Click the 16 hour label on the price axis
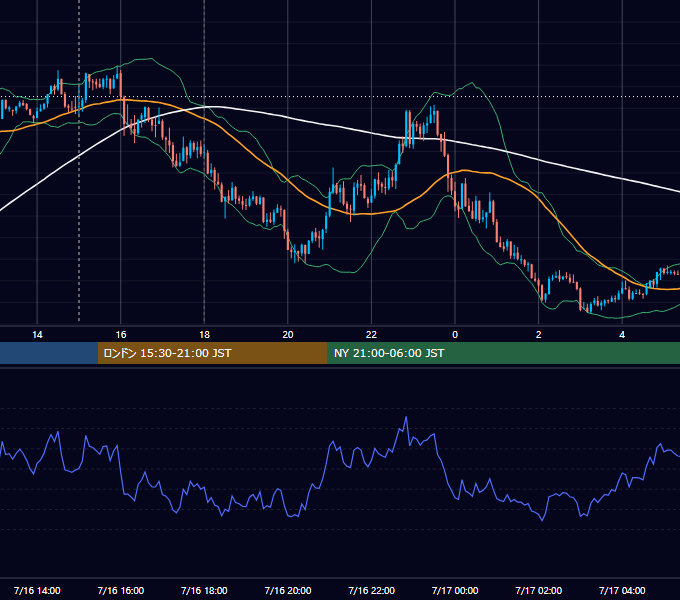This screenshot has height=600, width=680. (x=121, y=335)
